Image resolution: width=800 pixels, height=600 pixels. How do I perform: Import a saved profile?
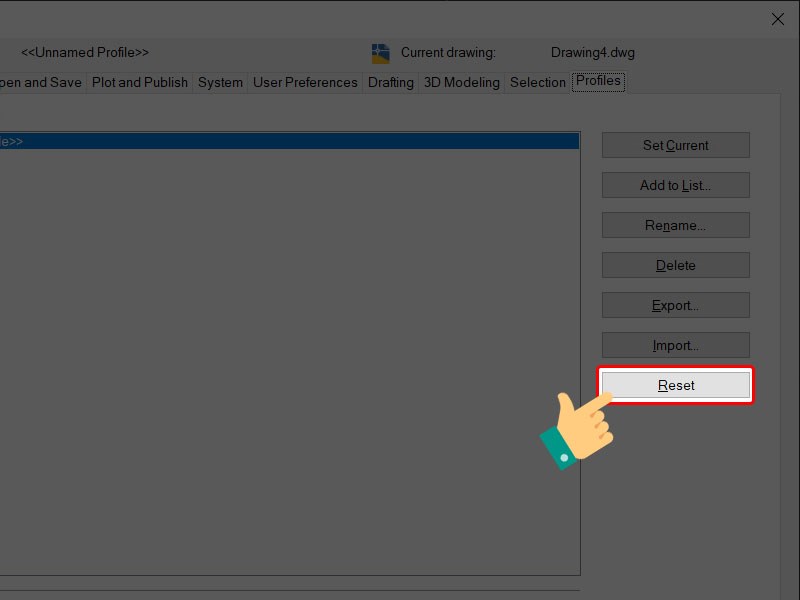click(x=675, y=345)
